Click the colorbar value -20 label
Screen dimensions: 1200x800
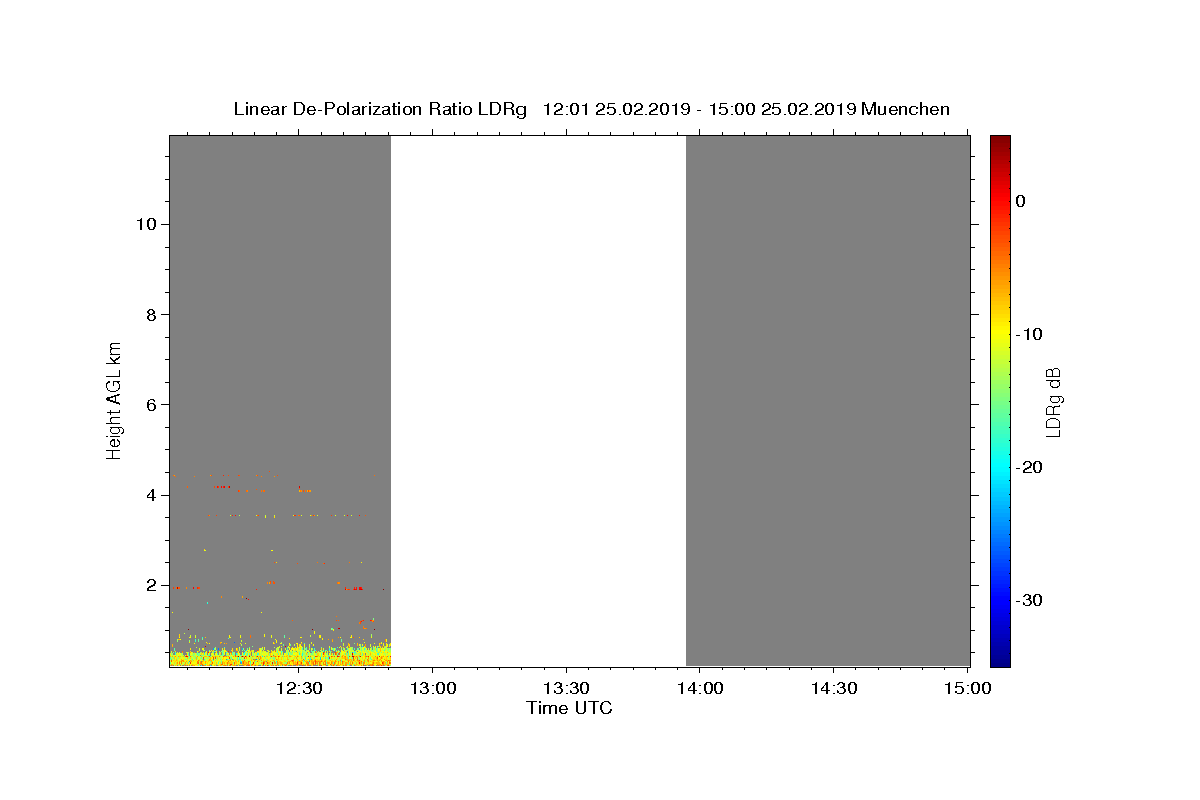1030,467
